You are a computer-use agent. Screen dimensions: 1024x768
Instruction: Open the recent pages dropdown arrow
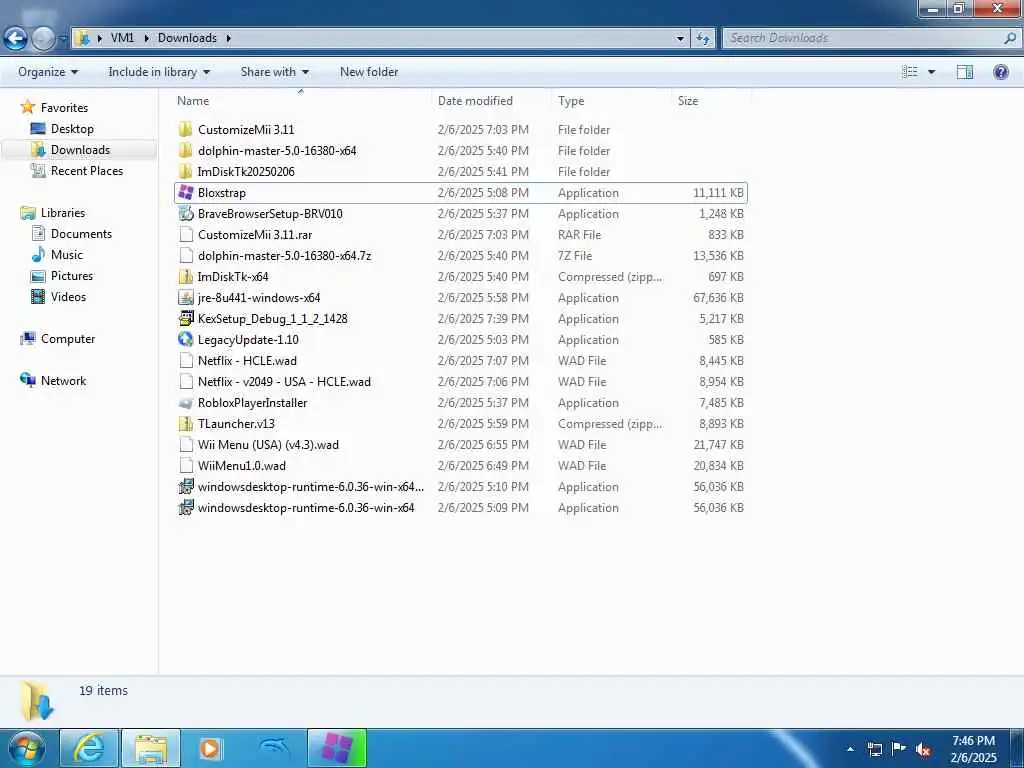[x=63, y=39]
